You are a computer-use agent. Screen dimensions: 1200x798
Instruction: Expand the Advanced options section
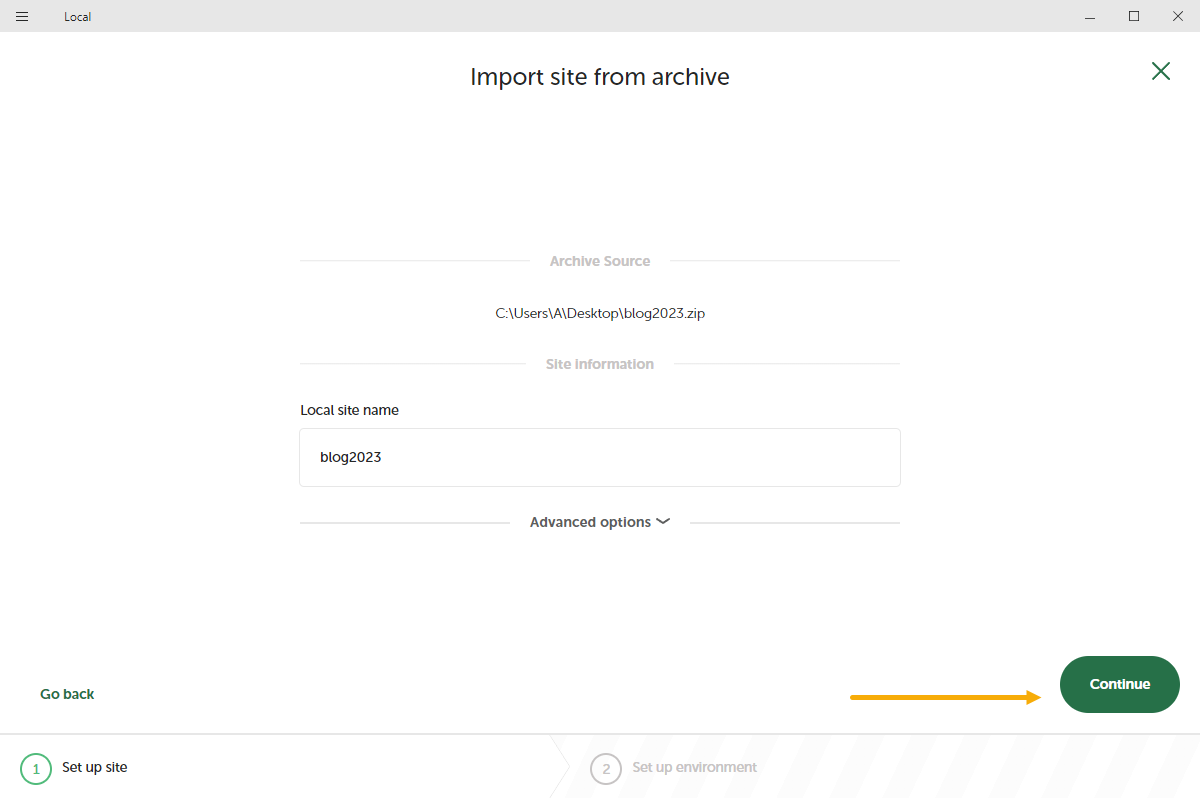point(590,522)
